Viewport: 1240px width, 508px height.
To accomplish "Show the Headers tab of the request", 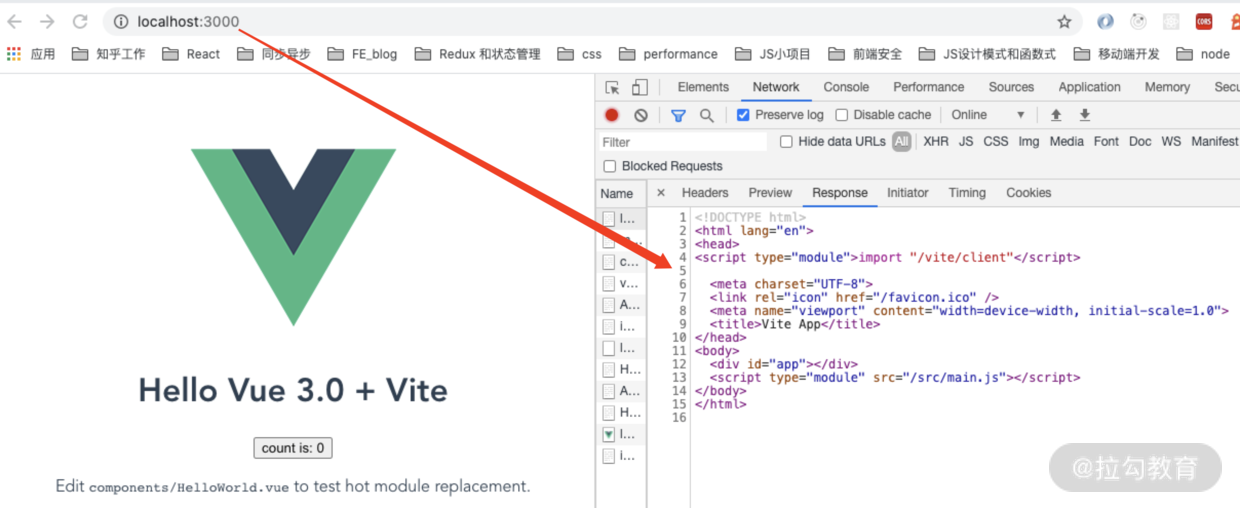I will tap(705, 193).
